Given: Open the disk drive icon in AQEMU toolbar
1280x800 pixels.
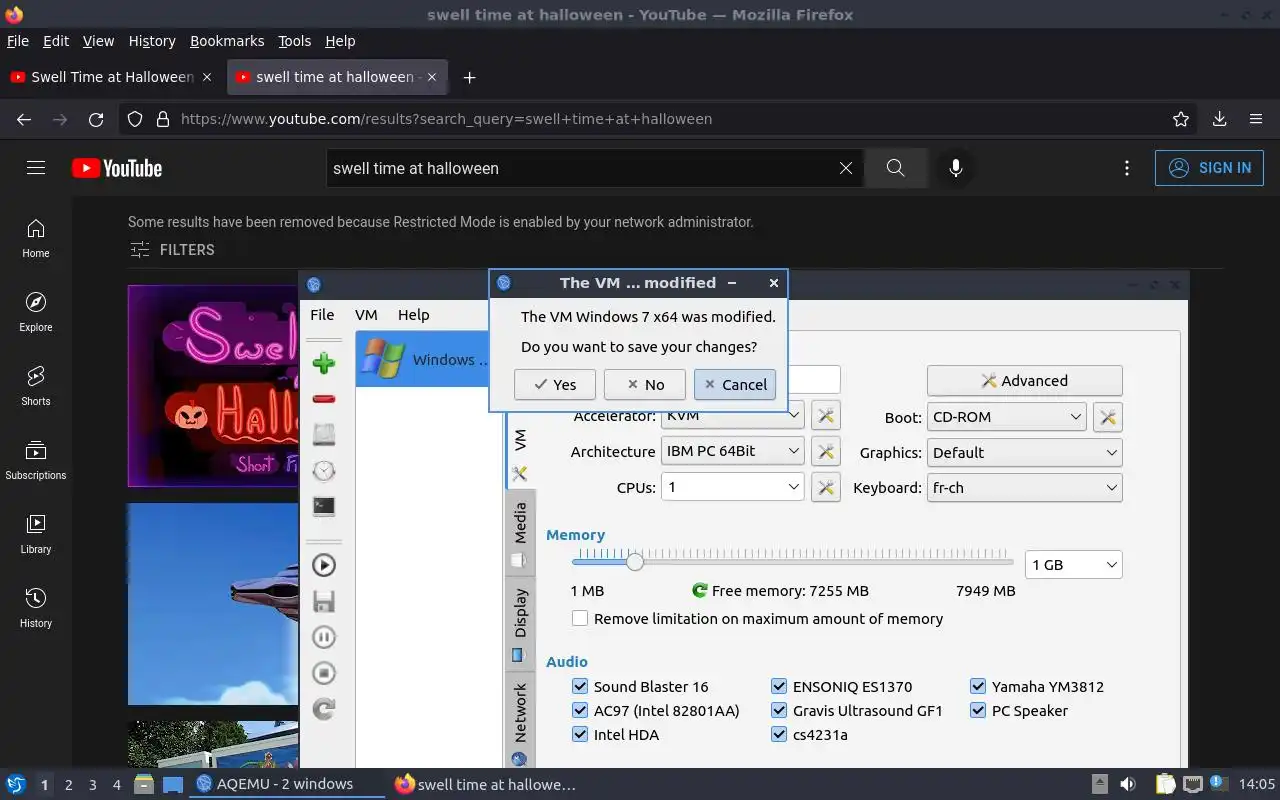Looking at the screenshot, I should coord(323,434).
